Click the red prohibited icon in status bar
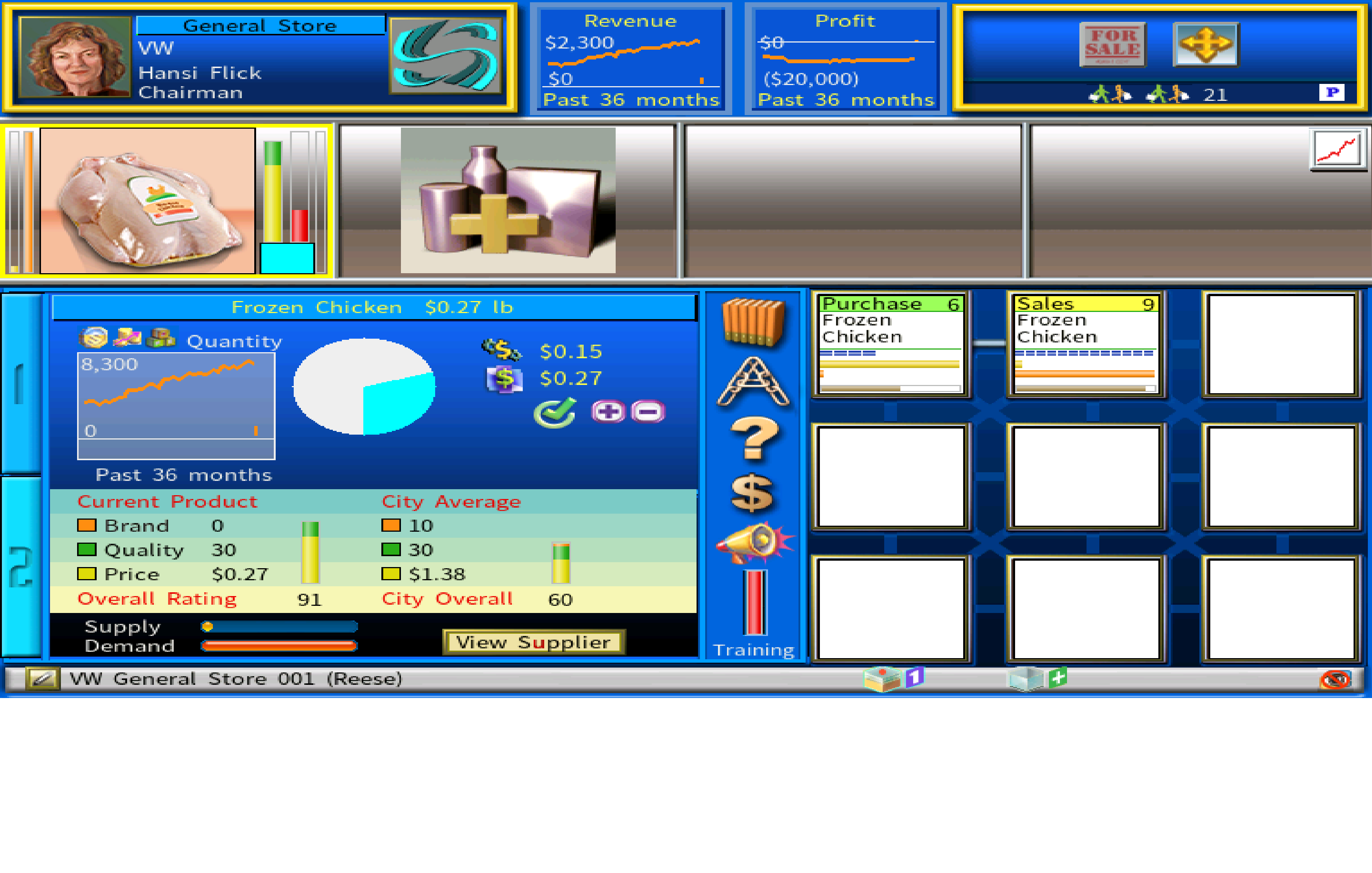This screenshot has width=1372, height=873. (x=1336, y=679)
